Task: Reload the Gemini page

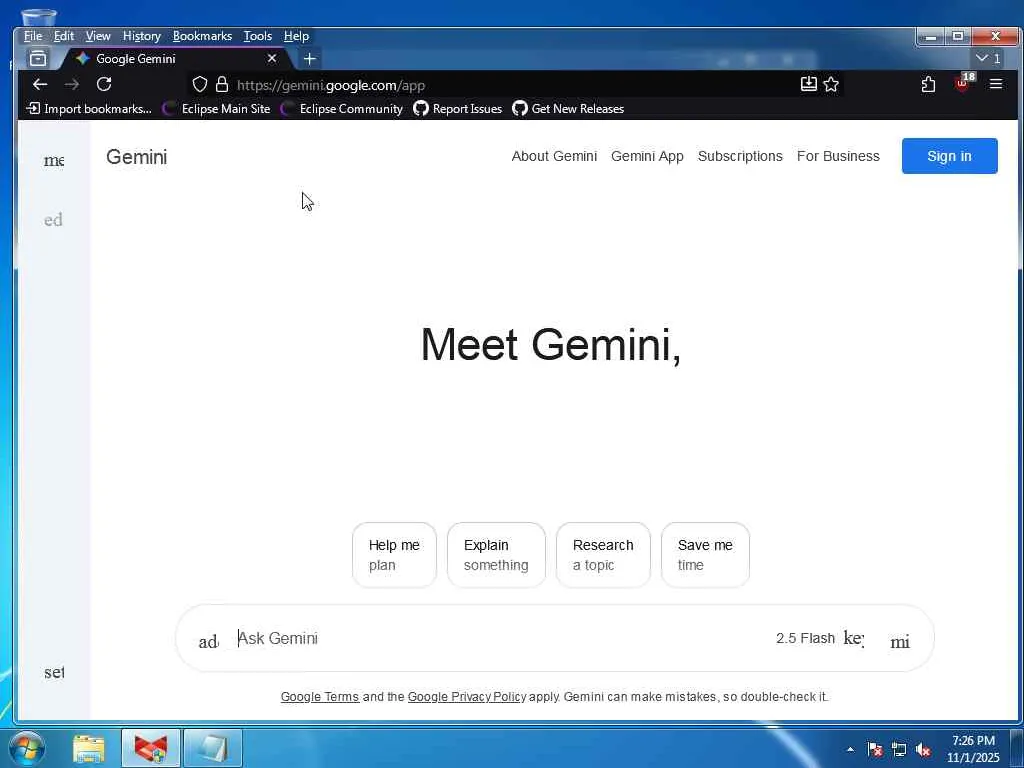Action: [104, 84]
